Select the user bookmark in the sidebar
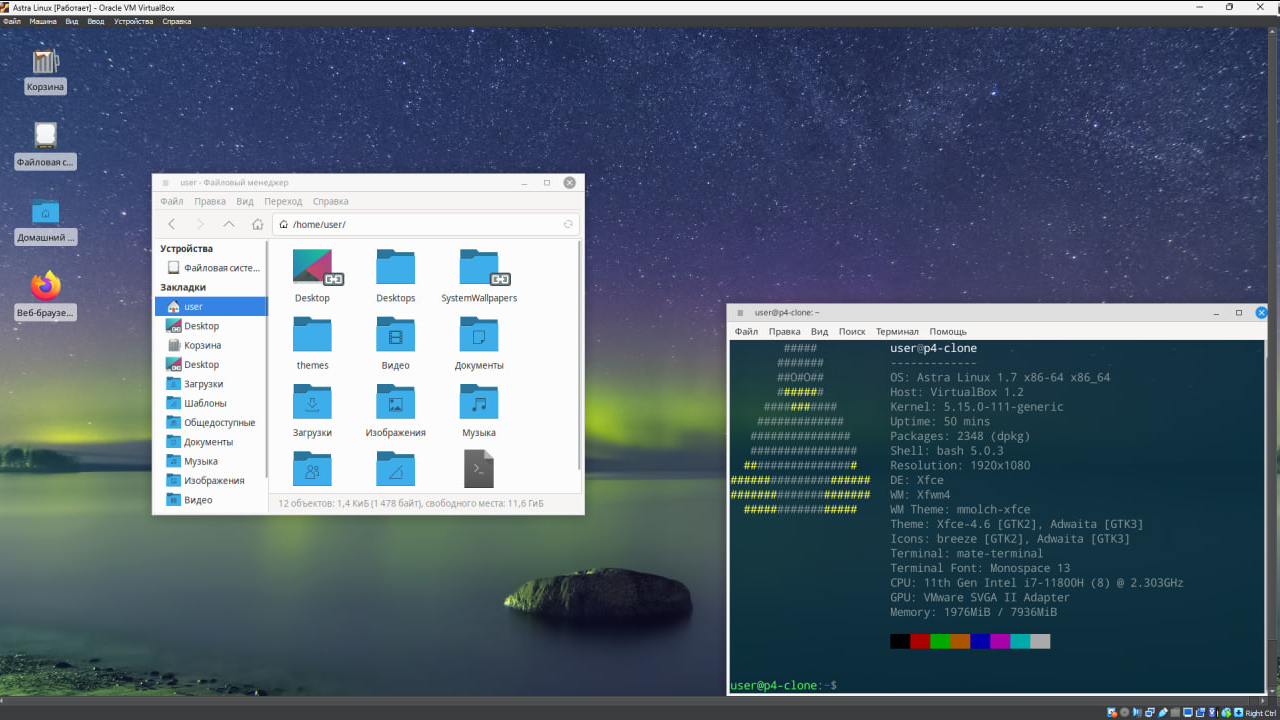The image size is (1280, 720). [211, 307]
